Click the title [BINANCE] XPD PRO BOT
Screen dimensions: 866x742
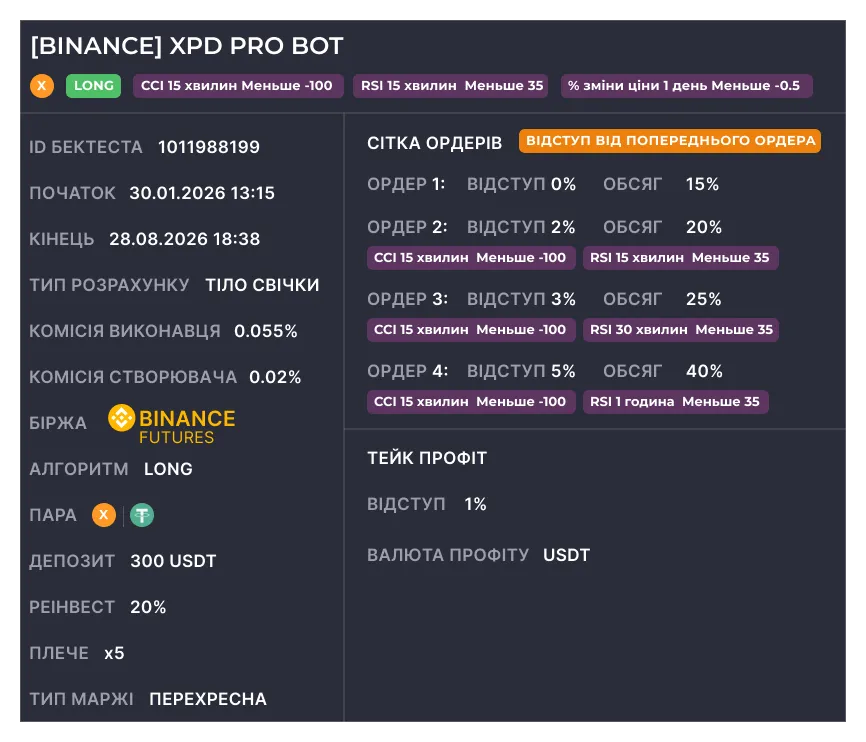click(x=187, y=46)
